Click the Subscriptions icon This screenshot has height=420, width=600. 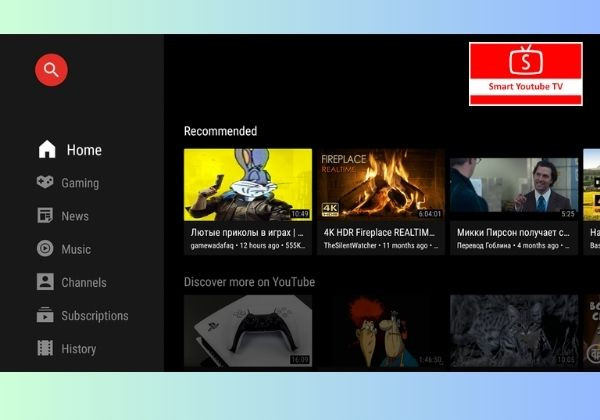45,315
